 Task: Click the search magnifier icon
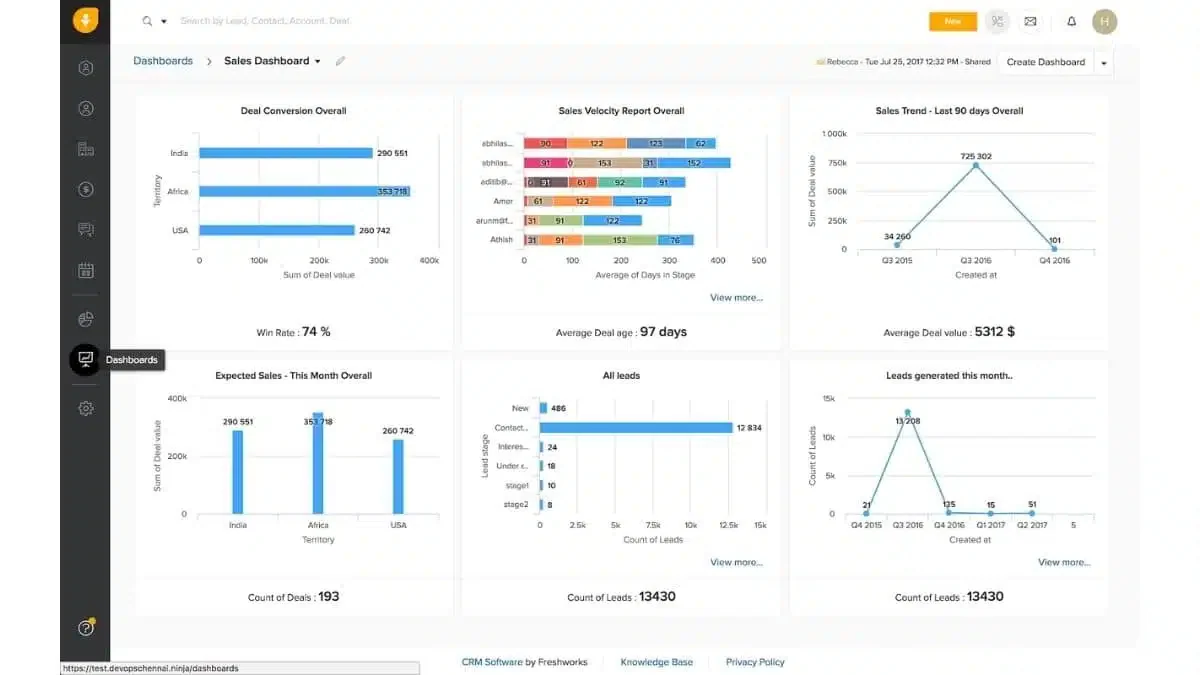coord(148,20)
